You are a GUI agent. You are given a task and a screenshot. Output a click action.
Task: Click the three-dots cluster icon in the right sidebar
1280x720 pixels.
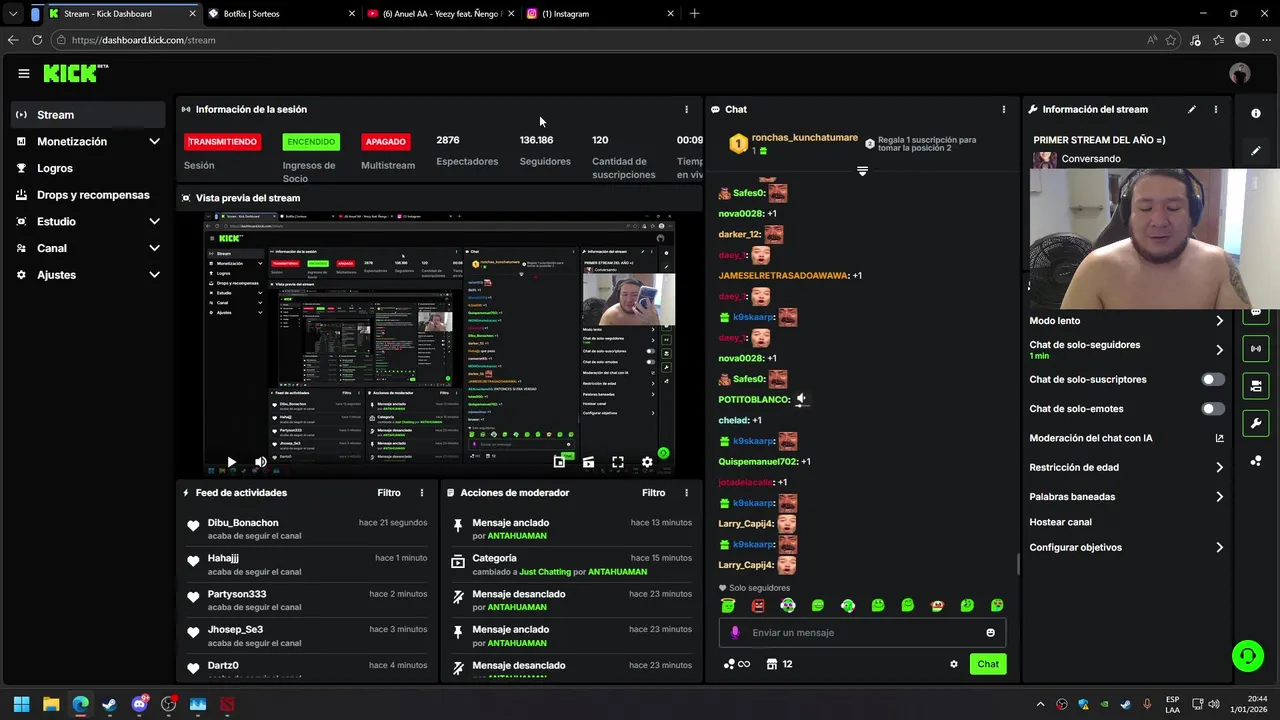tap(1256, 460)
